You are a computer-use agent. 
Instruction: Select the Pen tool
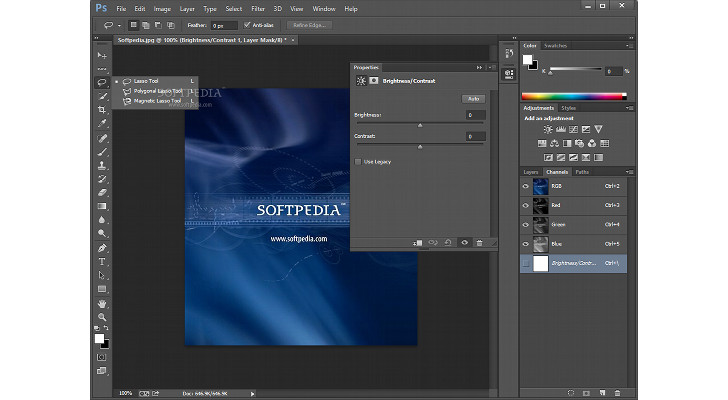[x=102, y=248]
